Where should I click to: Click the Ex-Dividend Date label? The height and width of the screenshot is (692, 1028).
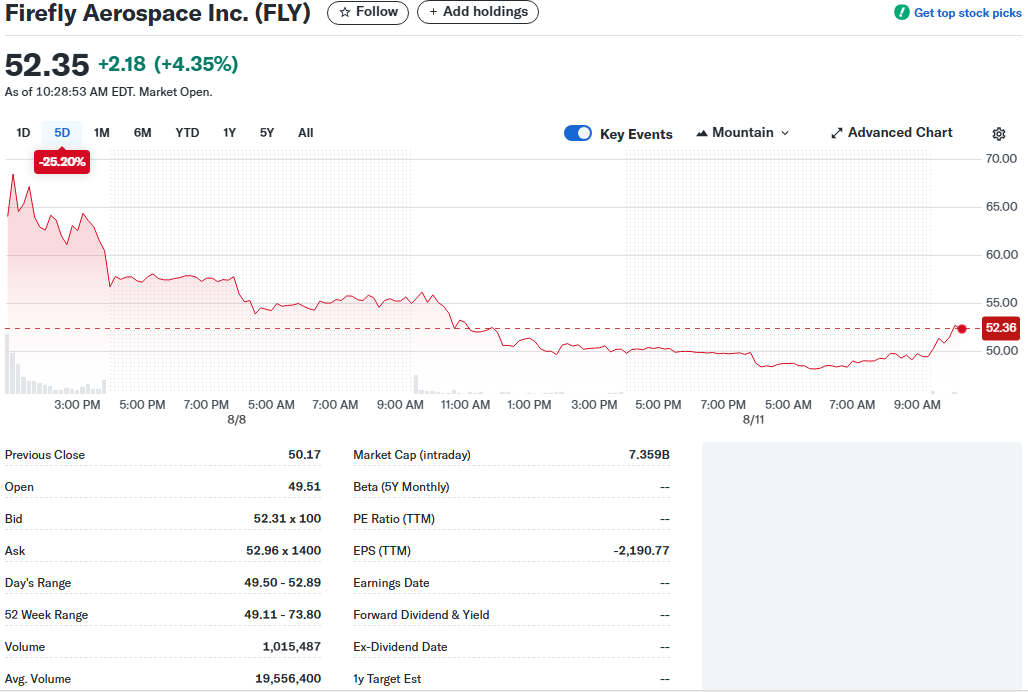400,647
